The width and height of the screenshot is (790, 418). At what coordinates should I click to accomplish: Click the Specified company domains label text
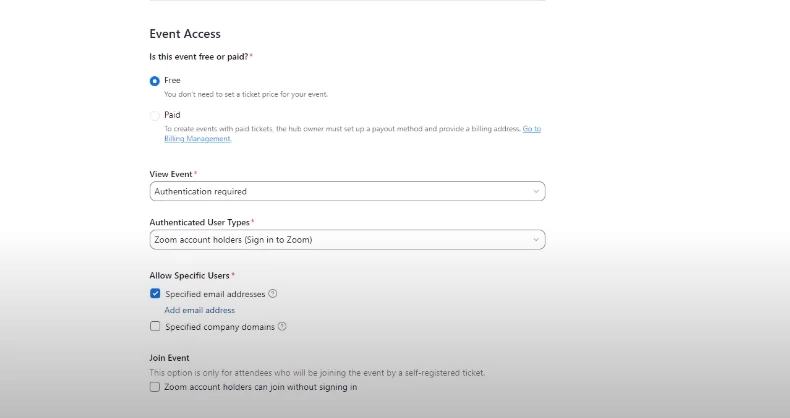tap(219, 326)
